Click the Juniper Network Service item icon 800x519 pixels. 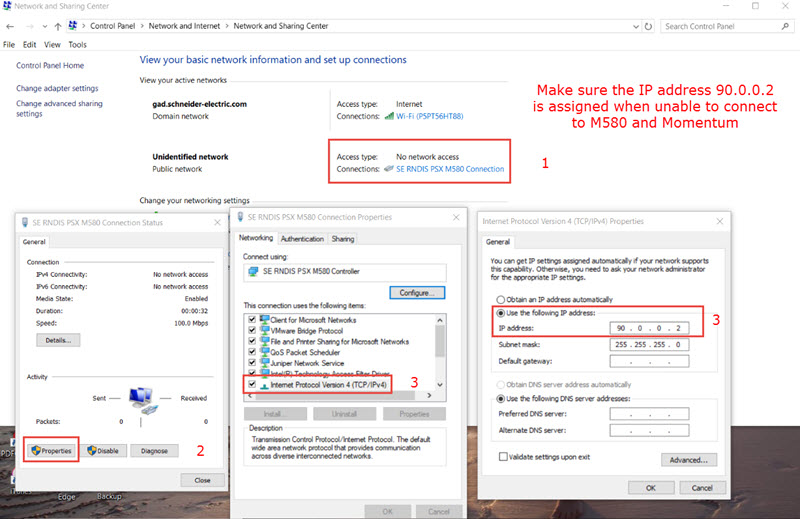[x=264, y=362]
